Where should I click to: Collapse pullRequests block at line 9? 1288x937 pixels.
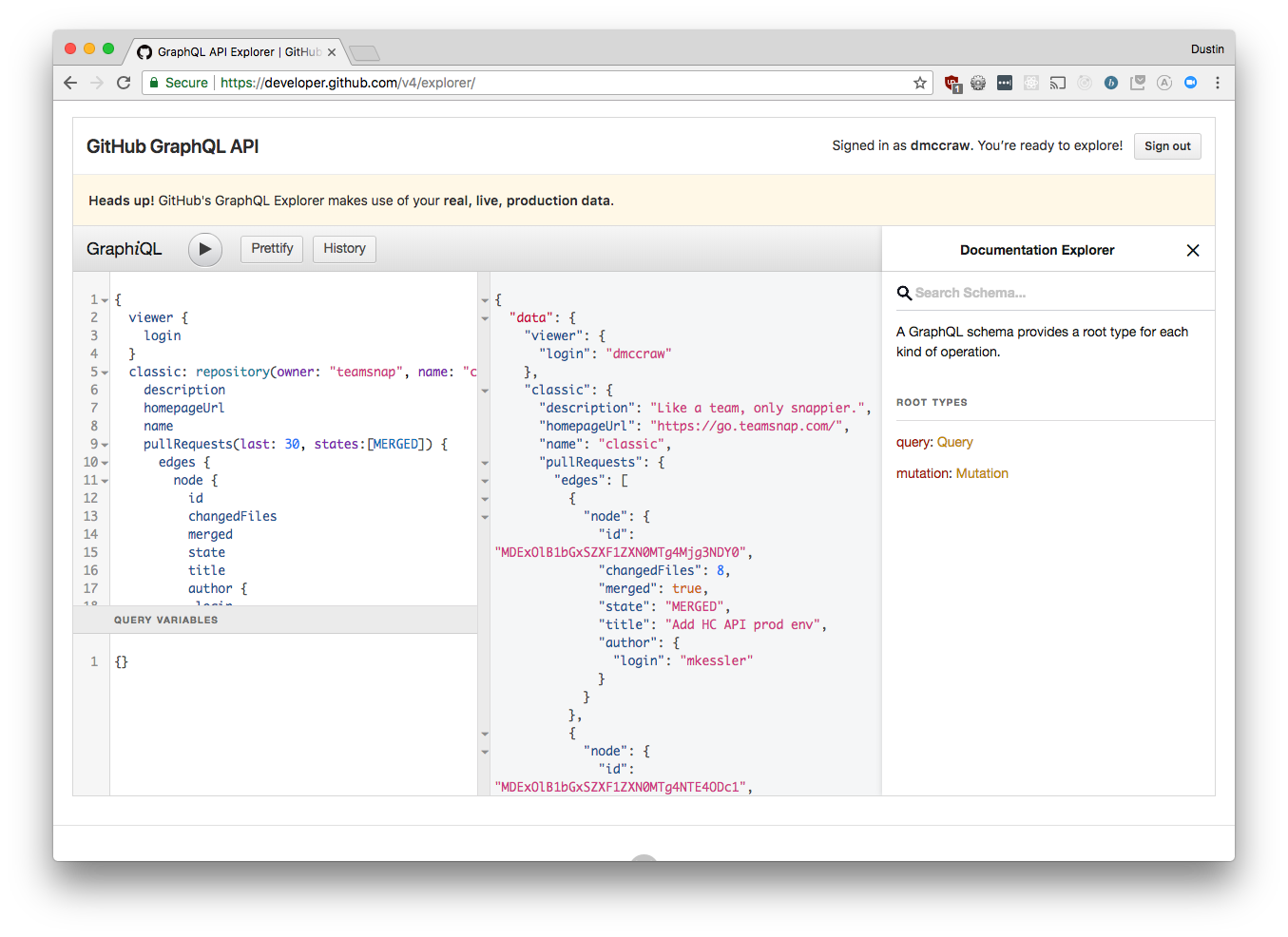[x=105, y=445]
